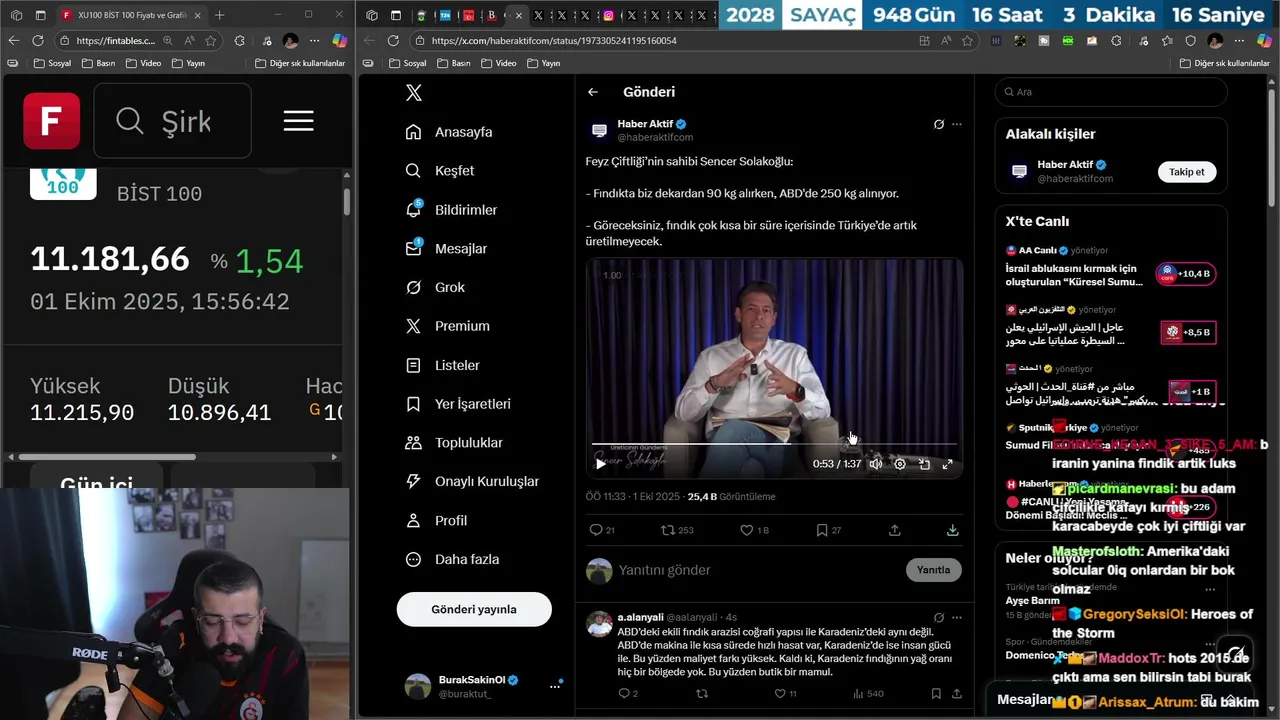The height and width of the screenshot is (720, 1280).
Task: Open the X logo home link
Action: click(414, 93)
